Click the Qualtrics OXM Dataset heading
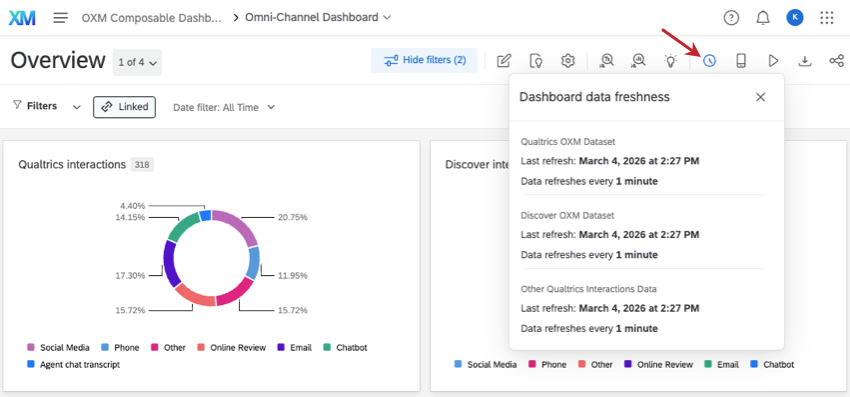Image resolution: width=850 pixels, height=397 pixels. click(568, 142)
